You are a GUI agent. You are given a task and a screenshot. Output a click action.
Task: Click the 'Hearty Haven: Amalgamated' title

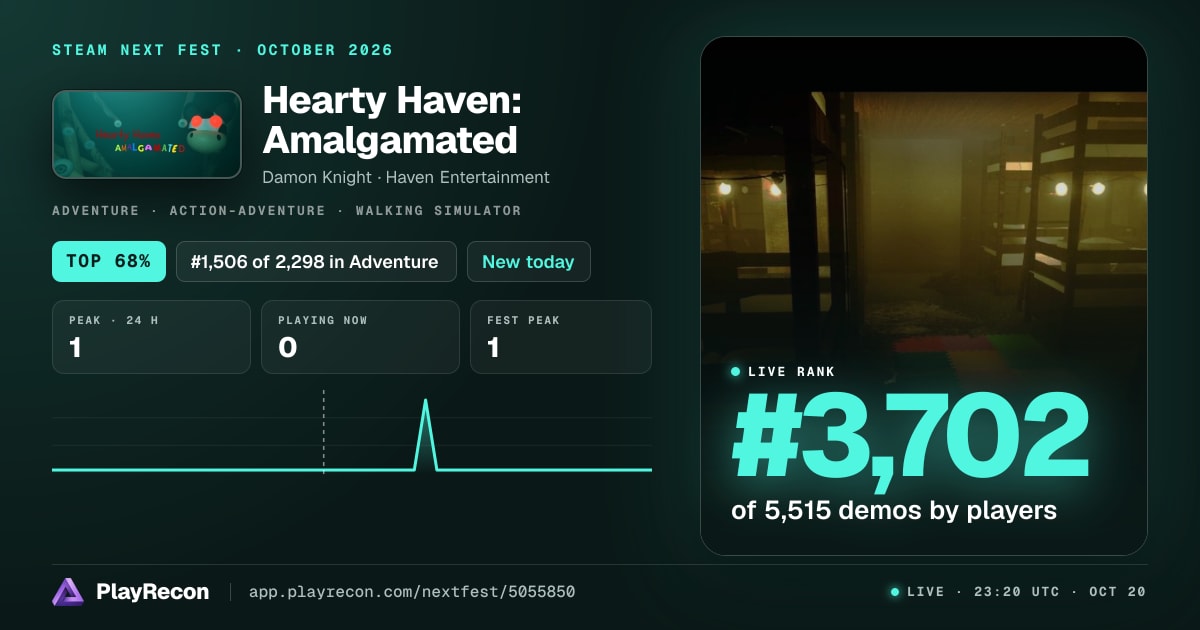click(x=392, y=120)
